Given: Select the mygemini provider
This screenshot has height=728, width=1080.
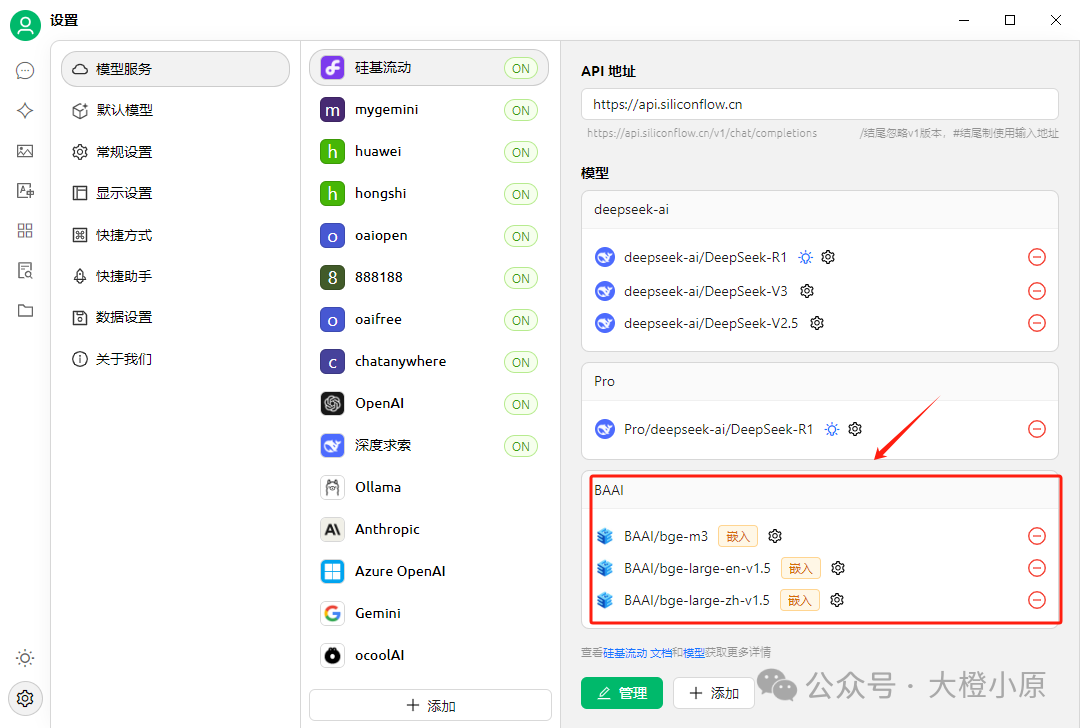Looking at the screenshot, I should [429, 110].
